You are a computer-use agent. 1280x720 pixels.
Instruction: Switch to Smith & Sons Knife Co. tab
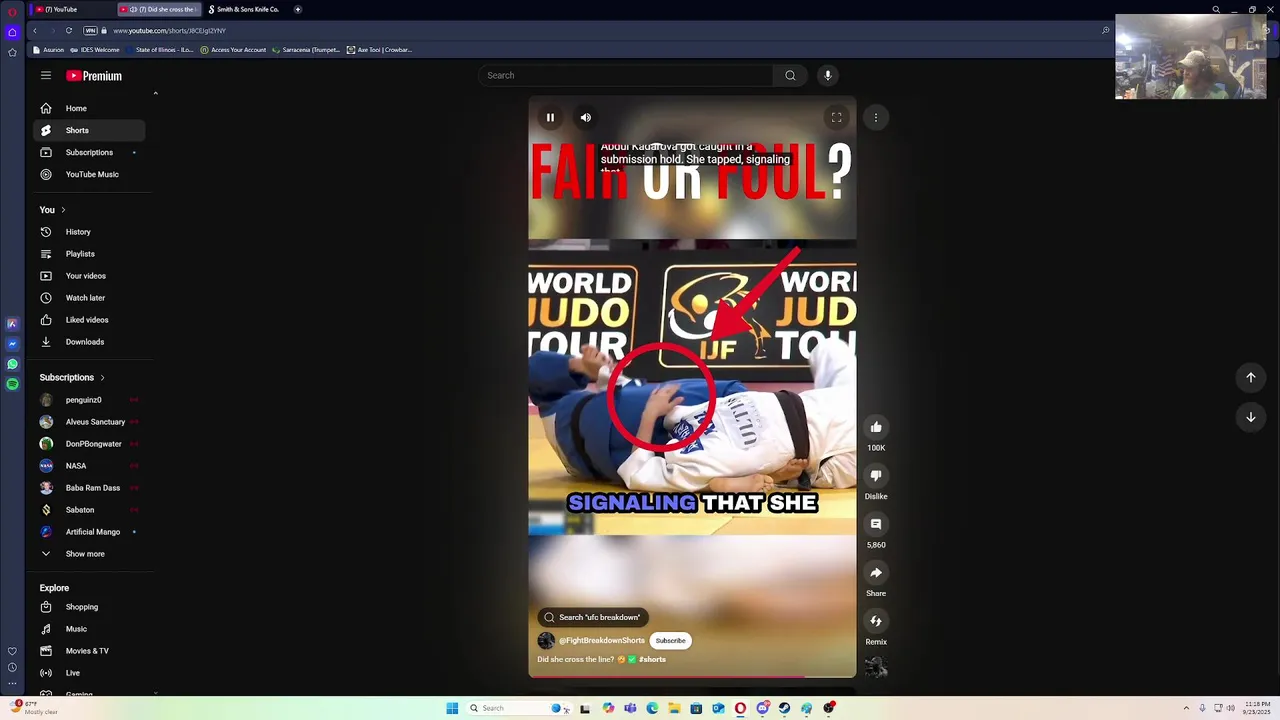coord(244,9)
